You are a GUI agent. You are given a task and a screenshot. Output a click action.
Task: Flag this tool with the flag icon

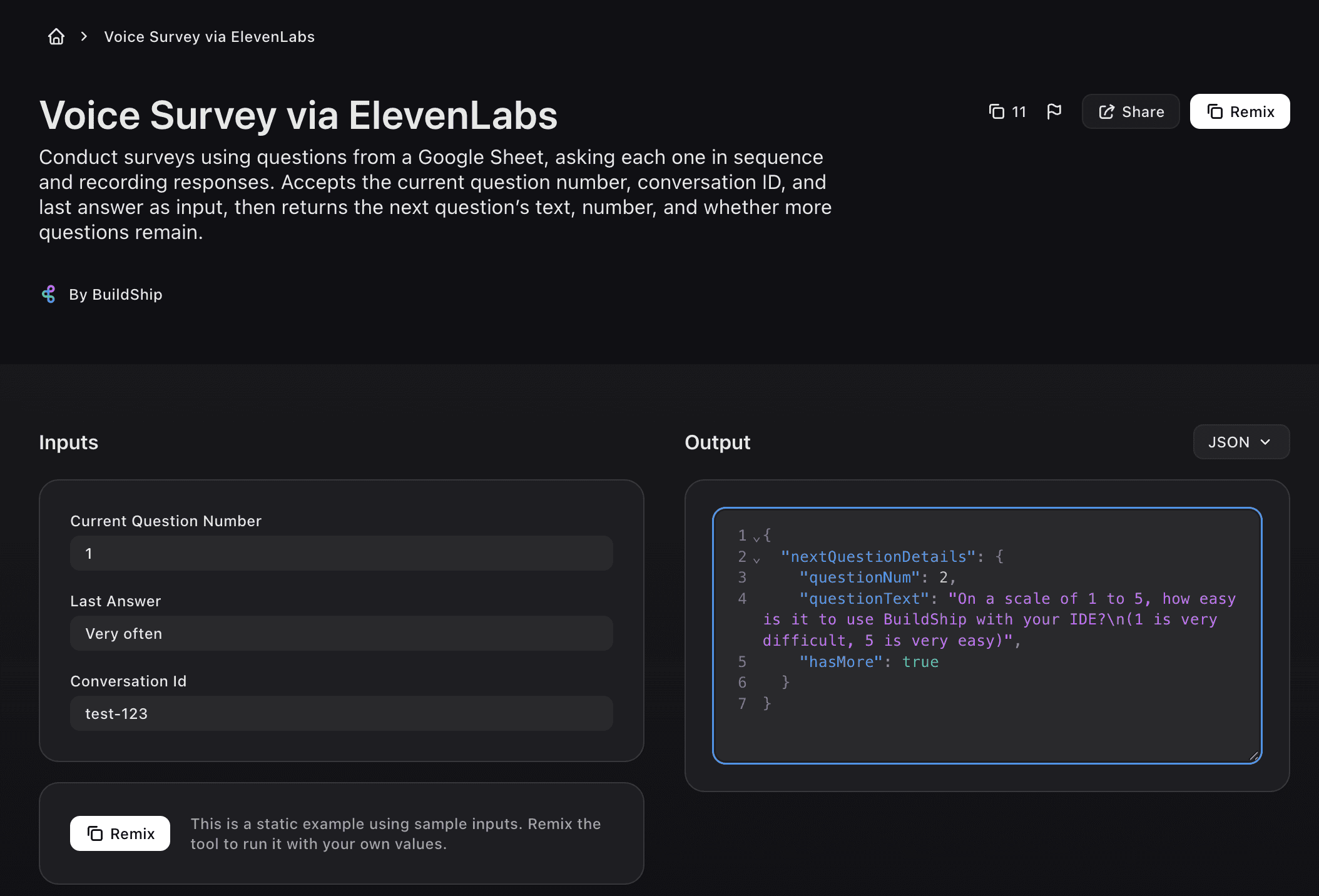[x=1054, y=111]
